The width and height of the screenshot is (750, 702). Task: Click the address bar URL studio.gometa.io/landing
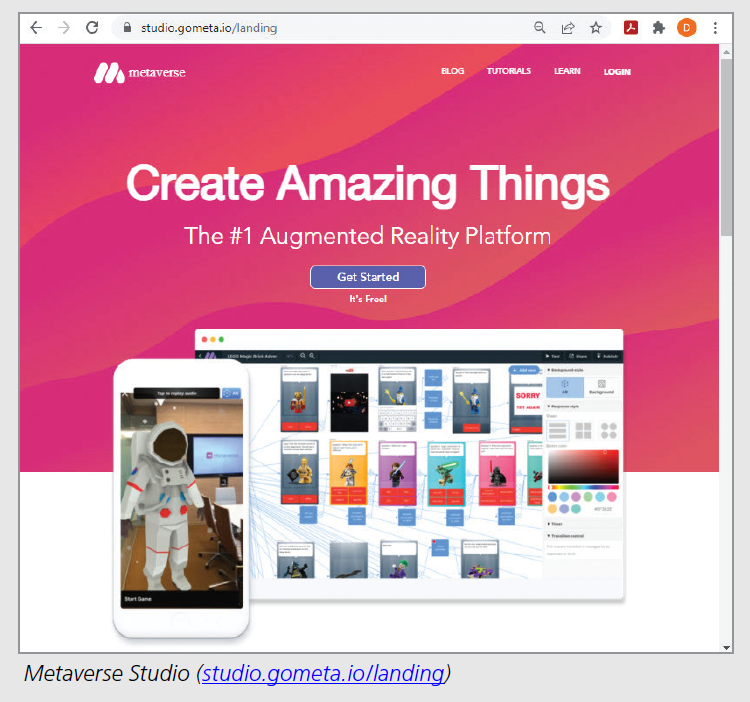click(x=209, y=28)
